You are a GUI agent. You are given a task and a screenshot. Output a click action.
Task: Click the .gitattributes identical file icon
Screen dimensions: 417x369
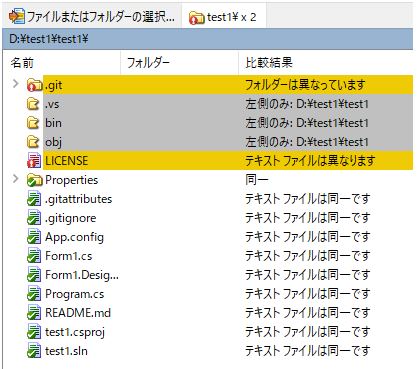tap(34, 199)
